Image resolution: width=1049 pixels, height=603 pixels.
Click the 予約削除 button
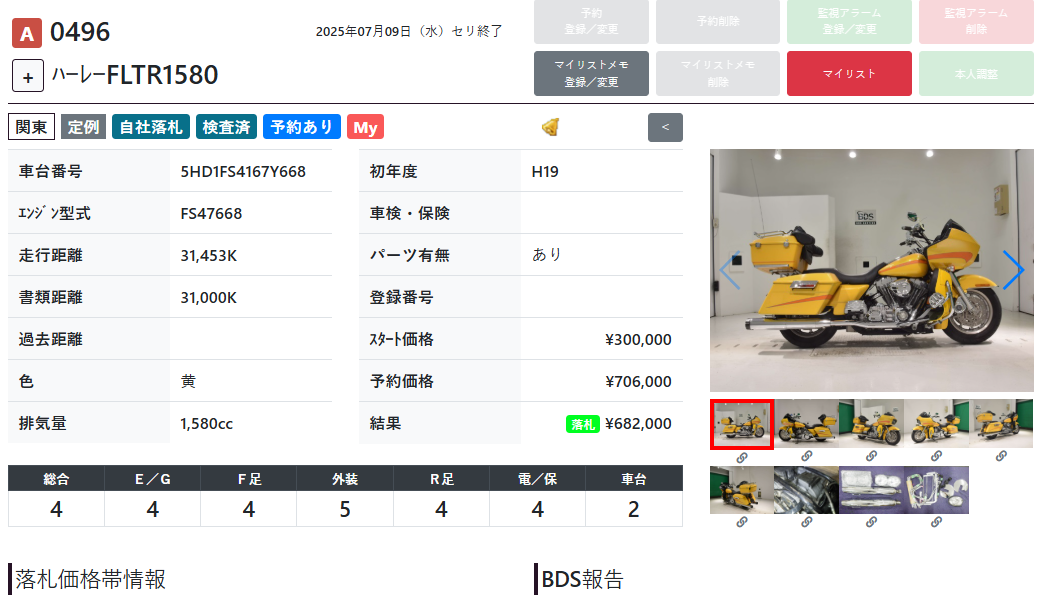(x=718, y=21)
